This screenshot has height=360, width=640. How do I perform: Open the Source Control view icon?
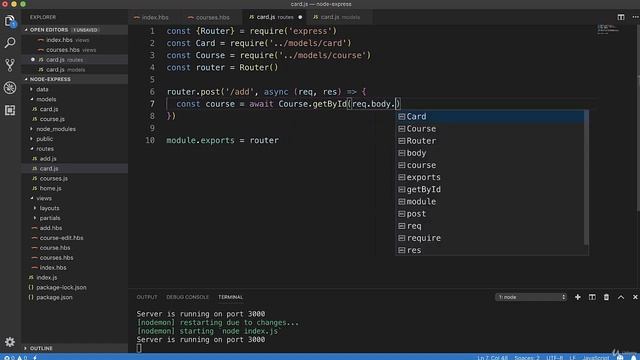[x=10, y=65]
